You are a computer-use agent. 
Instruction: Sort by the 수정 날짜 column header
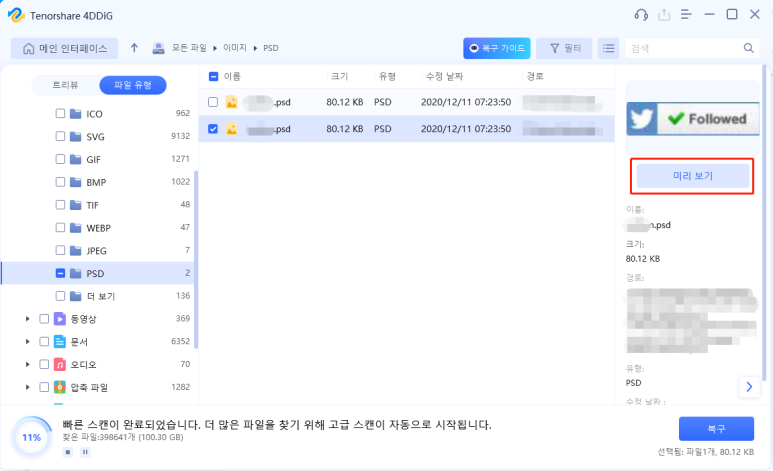(444, 76)
